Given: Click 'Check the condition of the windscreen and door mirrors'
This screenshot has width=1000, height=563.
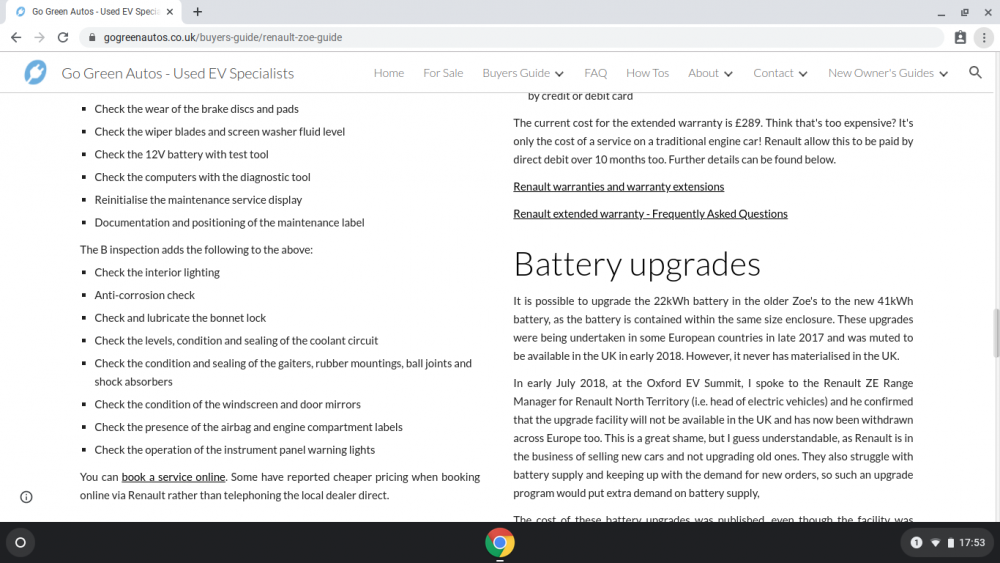Looking at the screenshot, I should coord(228,404).
